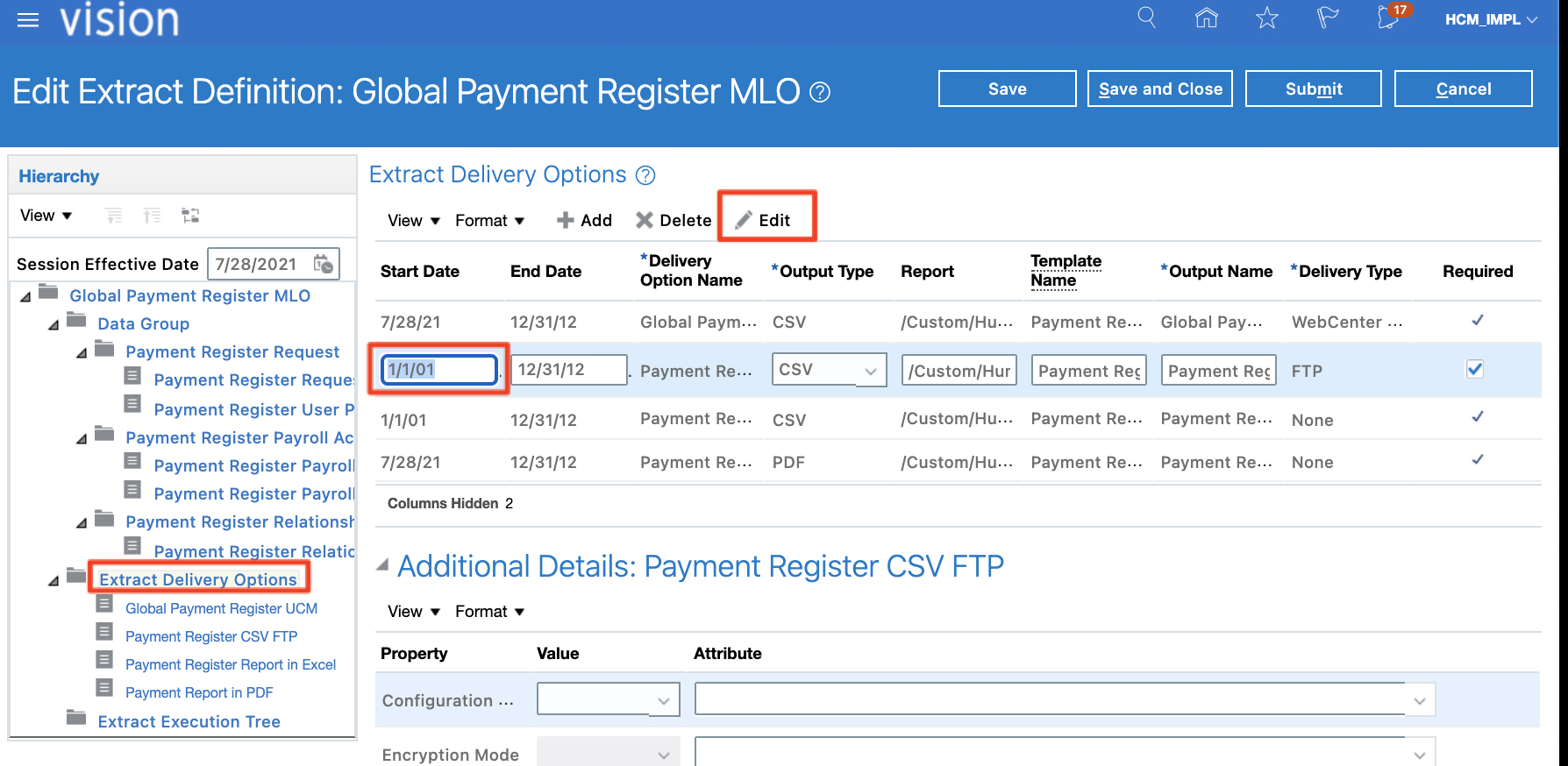
Task: Click Session Effective Date input field
Action: pyautogui.click(x=260, y=264)
